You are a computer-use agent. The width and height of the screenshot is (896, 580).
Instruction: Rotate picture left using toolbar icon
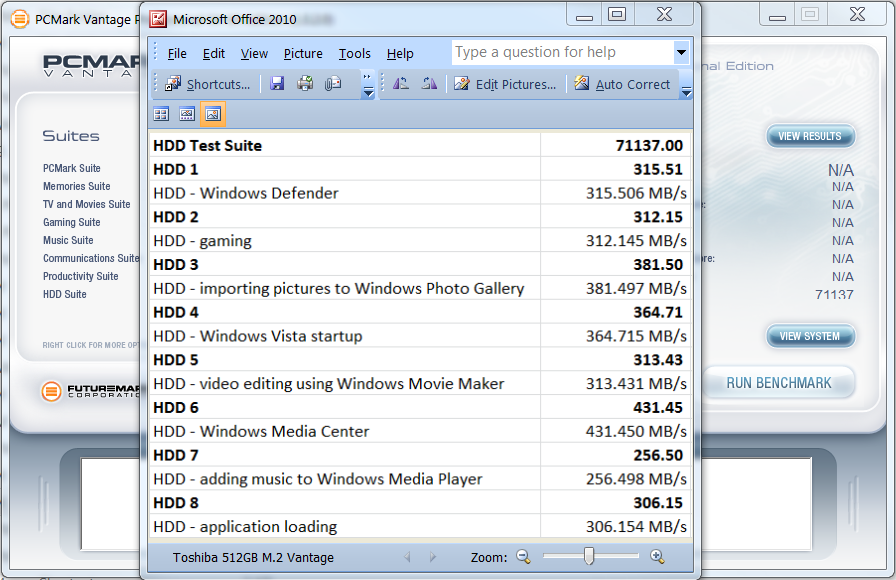point(400,84)
